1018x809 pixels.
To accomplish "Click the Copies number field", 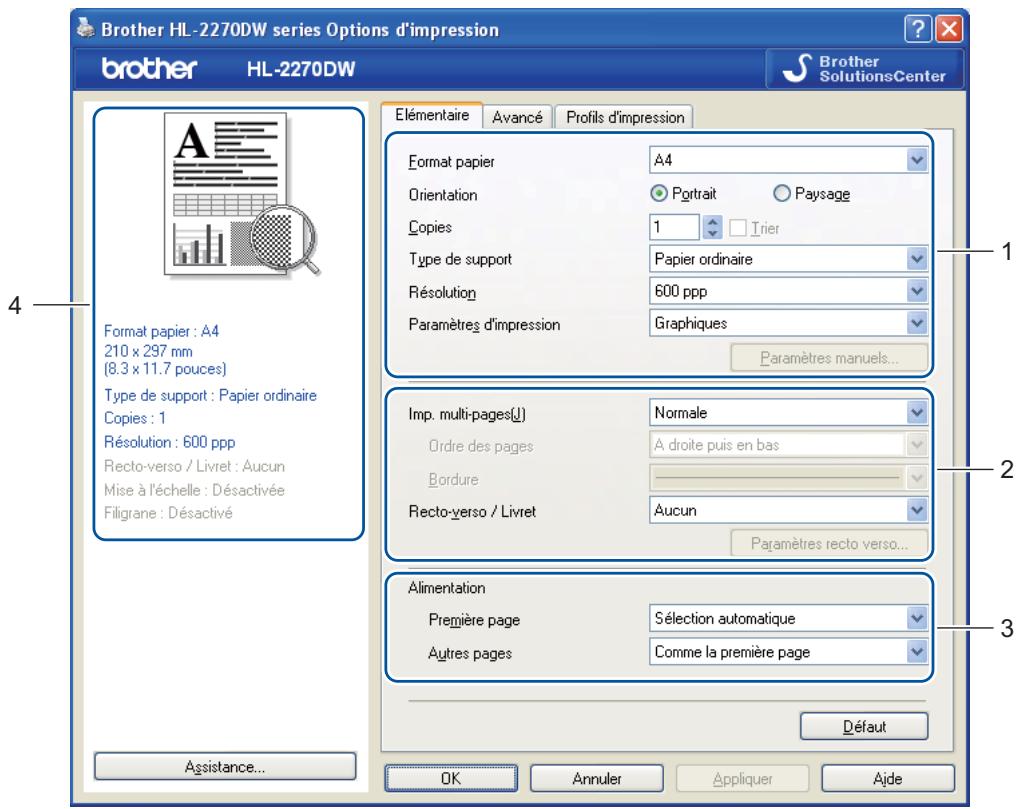I will pos(674,227).
